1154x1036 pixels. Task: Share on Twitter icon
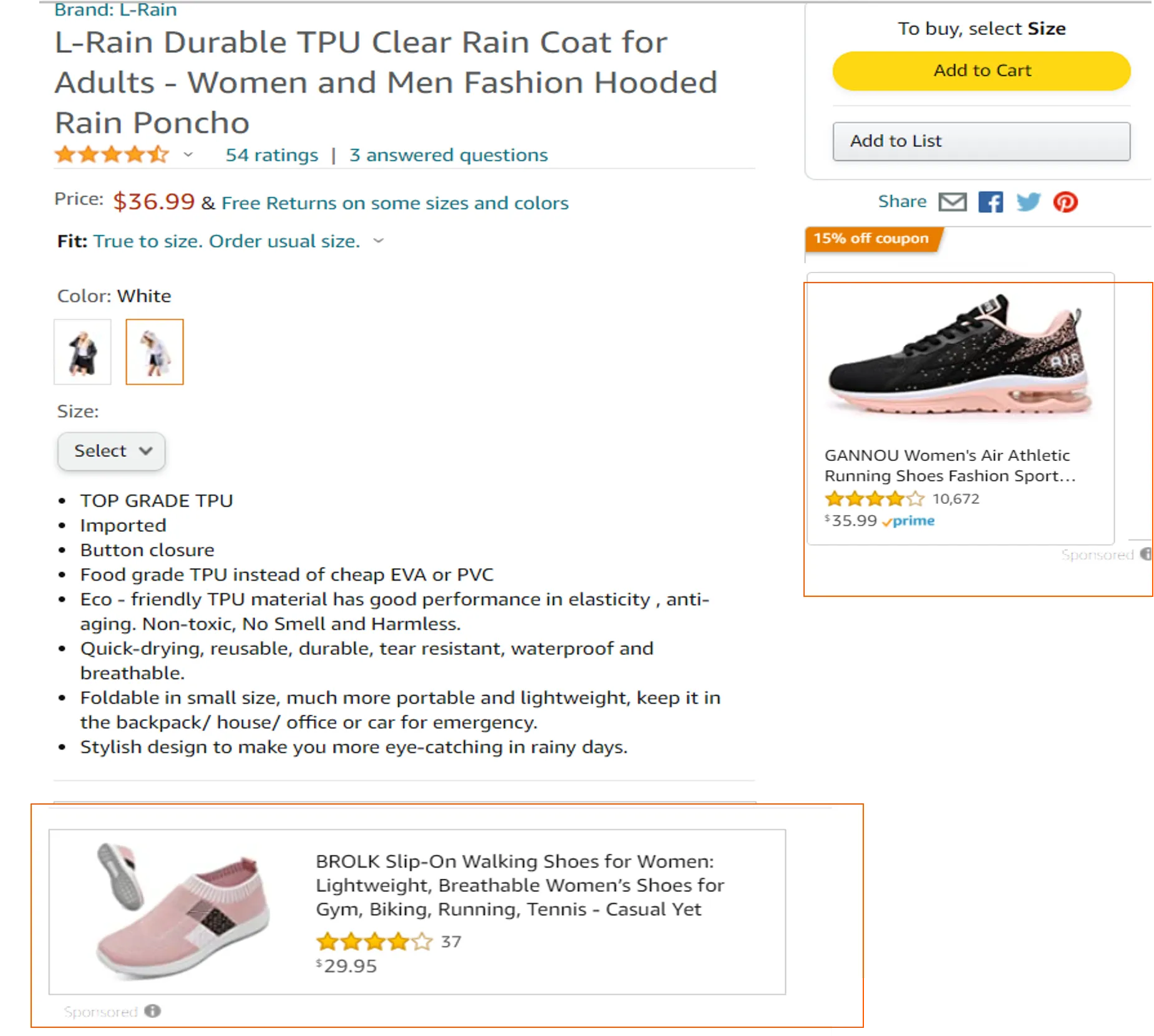point(1028,202)
